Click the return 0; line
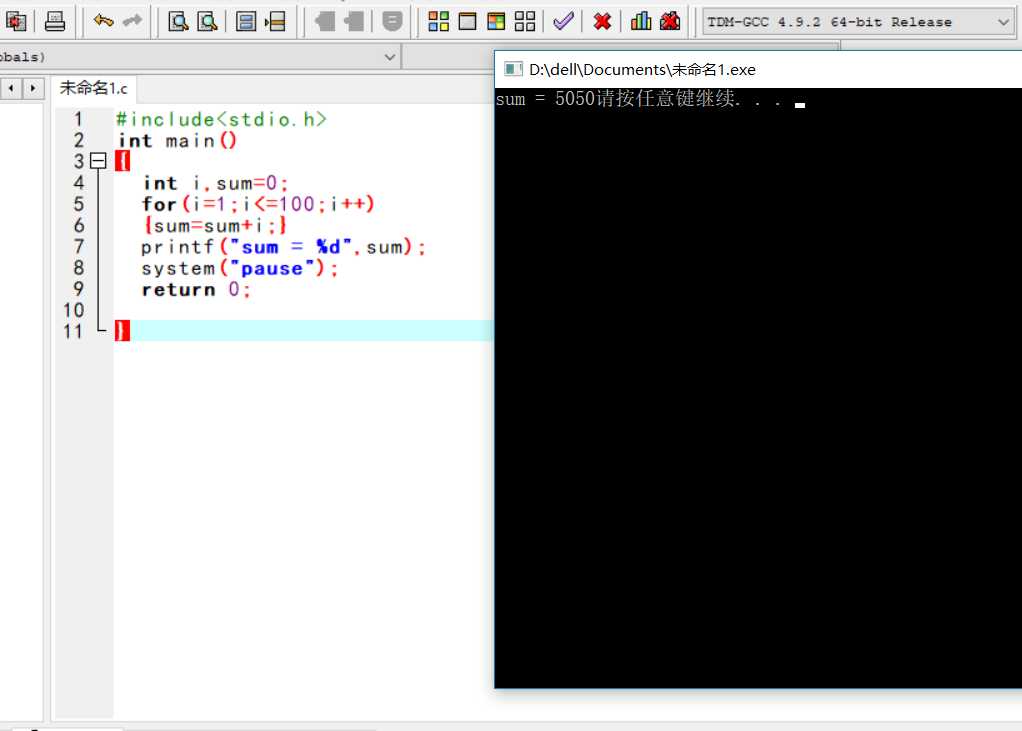1022x731 pixels. point(196,289)
